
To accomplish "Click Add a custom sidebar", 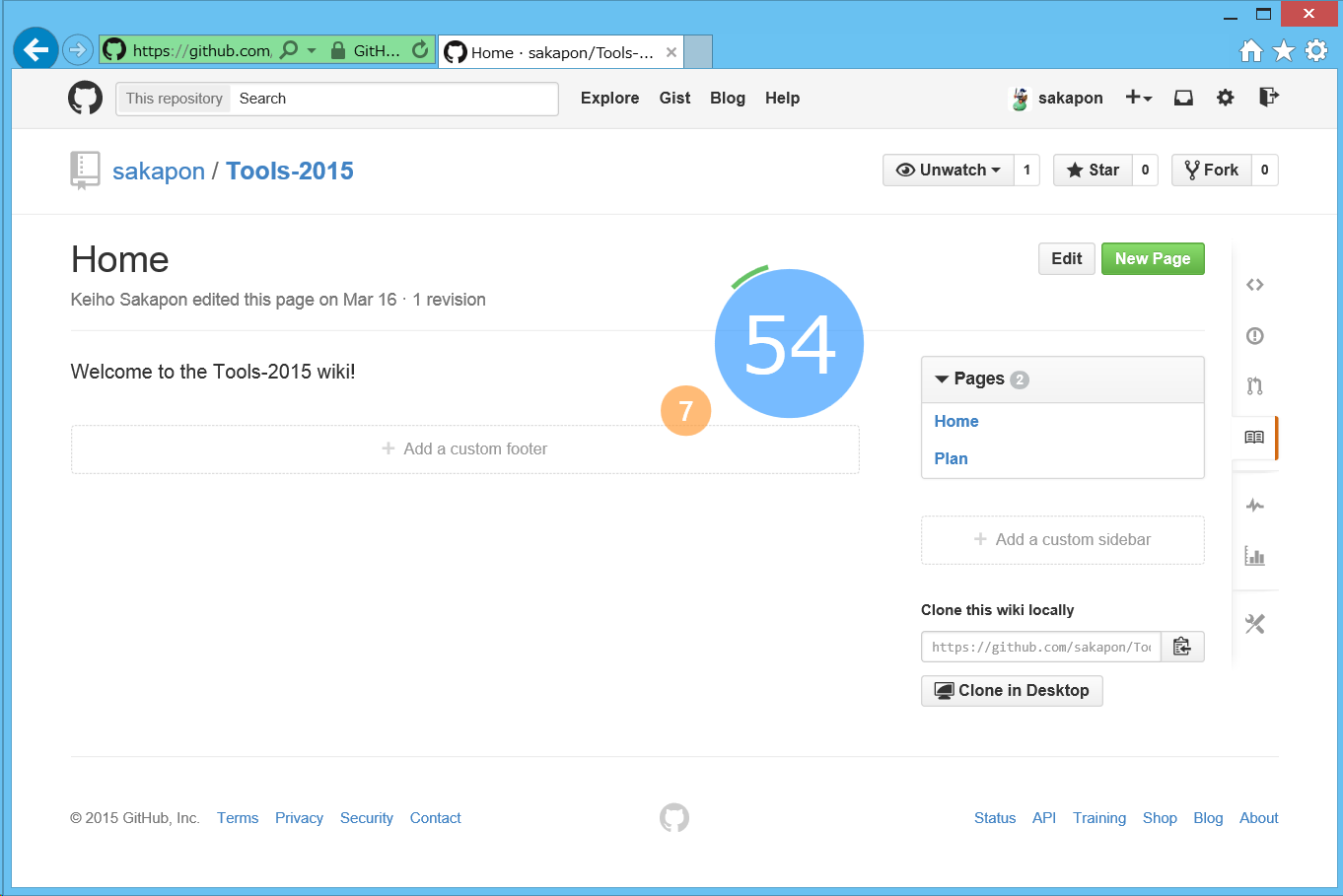I will tap(1063, 539).
